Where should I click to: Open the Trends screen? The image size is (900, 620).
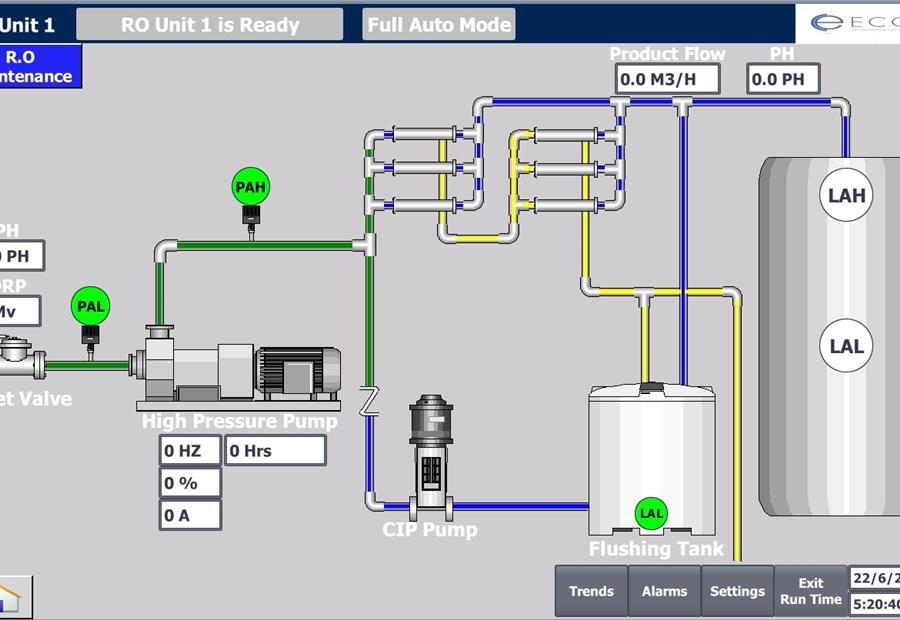(591, 591)
